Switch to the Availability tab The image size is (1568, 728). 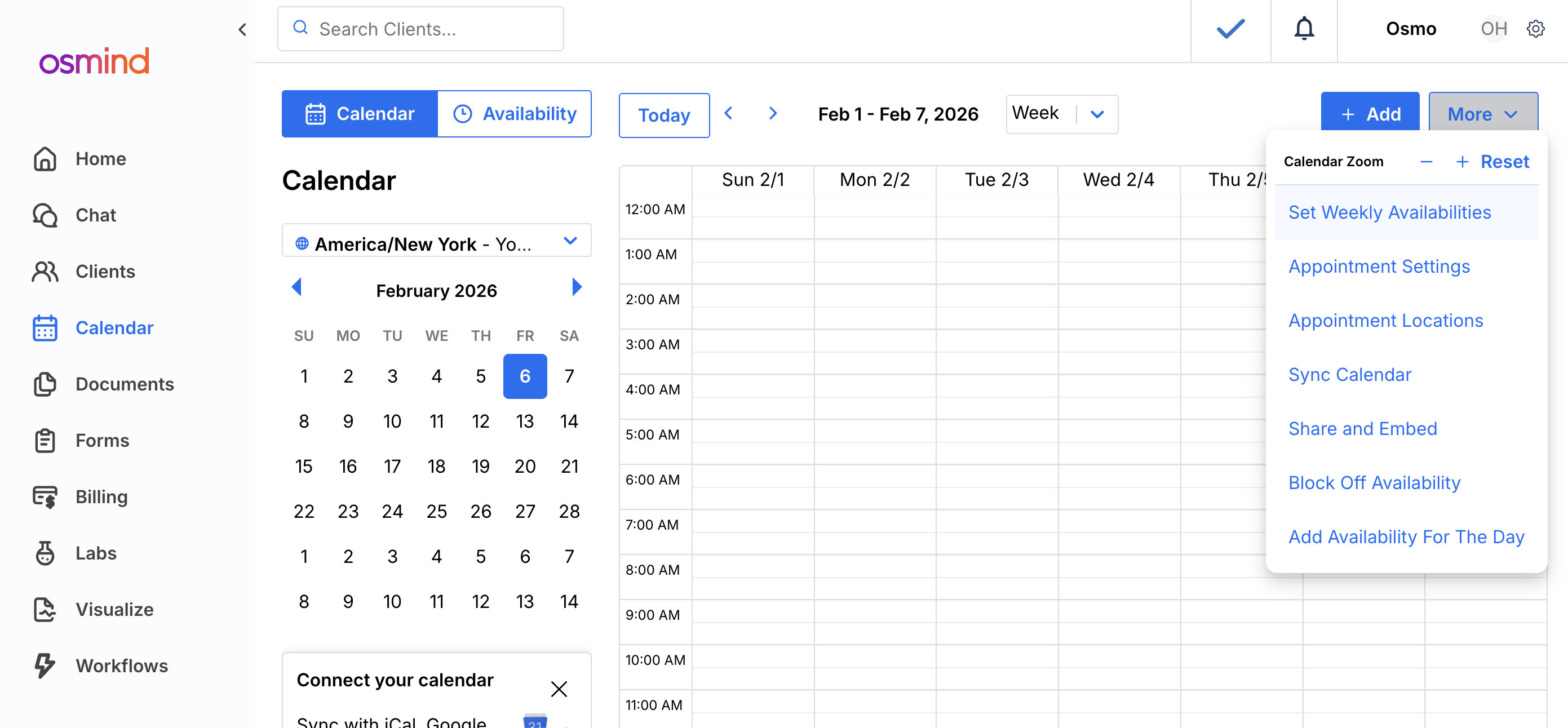(x=515, y=114)
